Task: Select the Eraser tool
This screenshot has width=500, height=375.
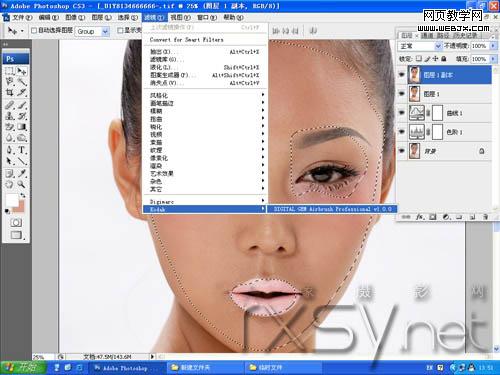Action: (x=9, y=127)
